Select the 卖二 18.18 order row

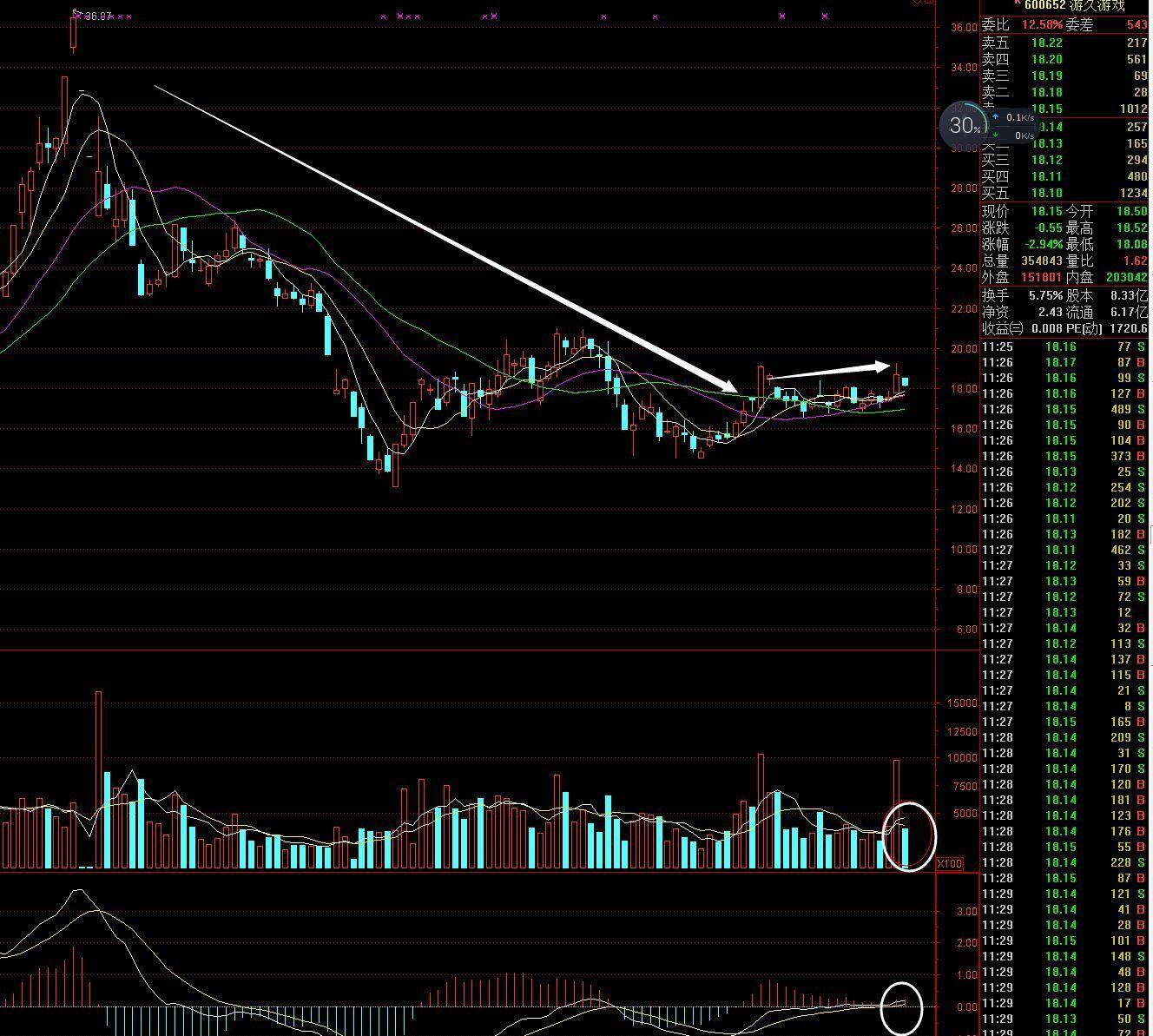click(x=1064, y=92)
